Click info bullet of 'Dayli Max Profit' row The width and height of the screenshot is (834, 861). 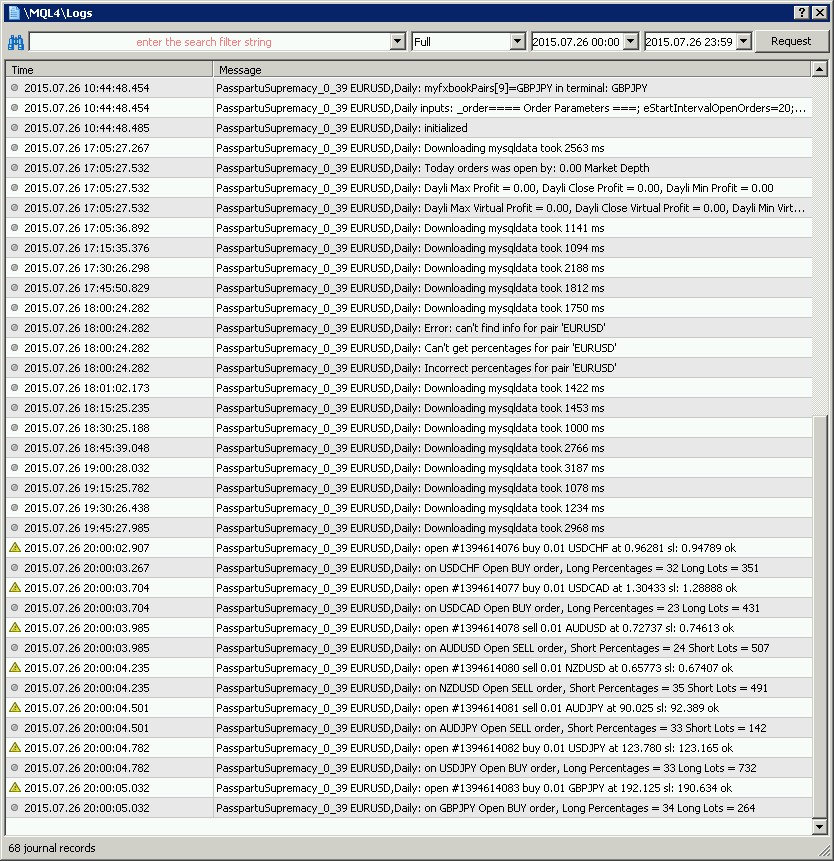pyautogui.click(x=15, y=188)
